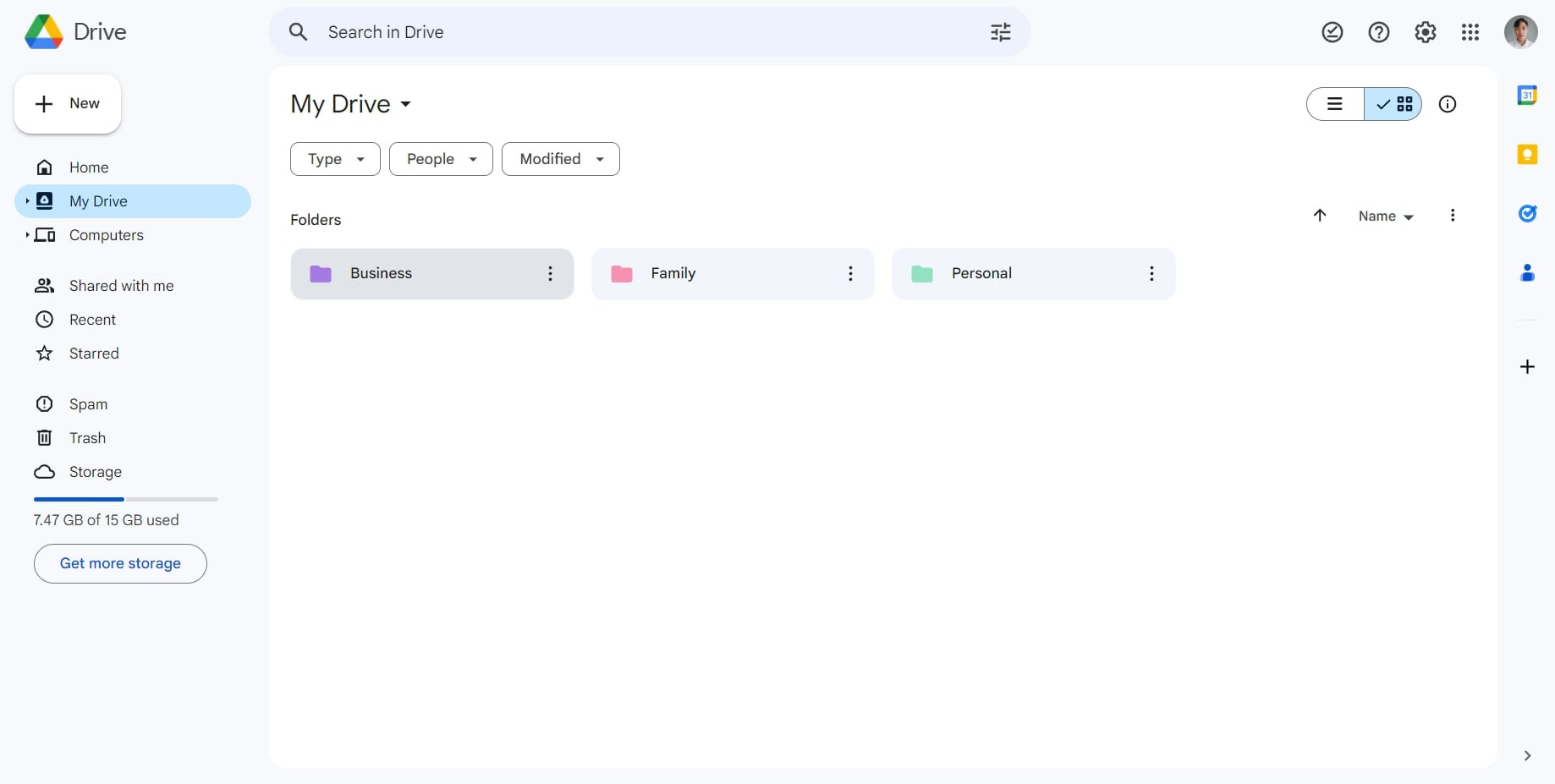Click the Folders section heading

tap(316, 220)
